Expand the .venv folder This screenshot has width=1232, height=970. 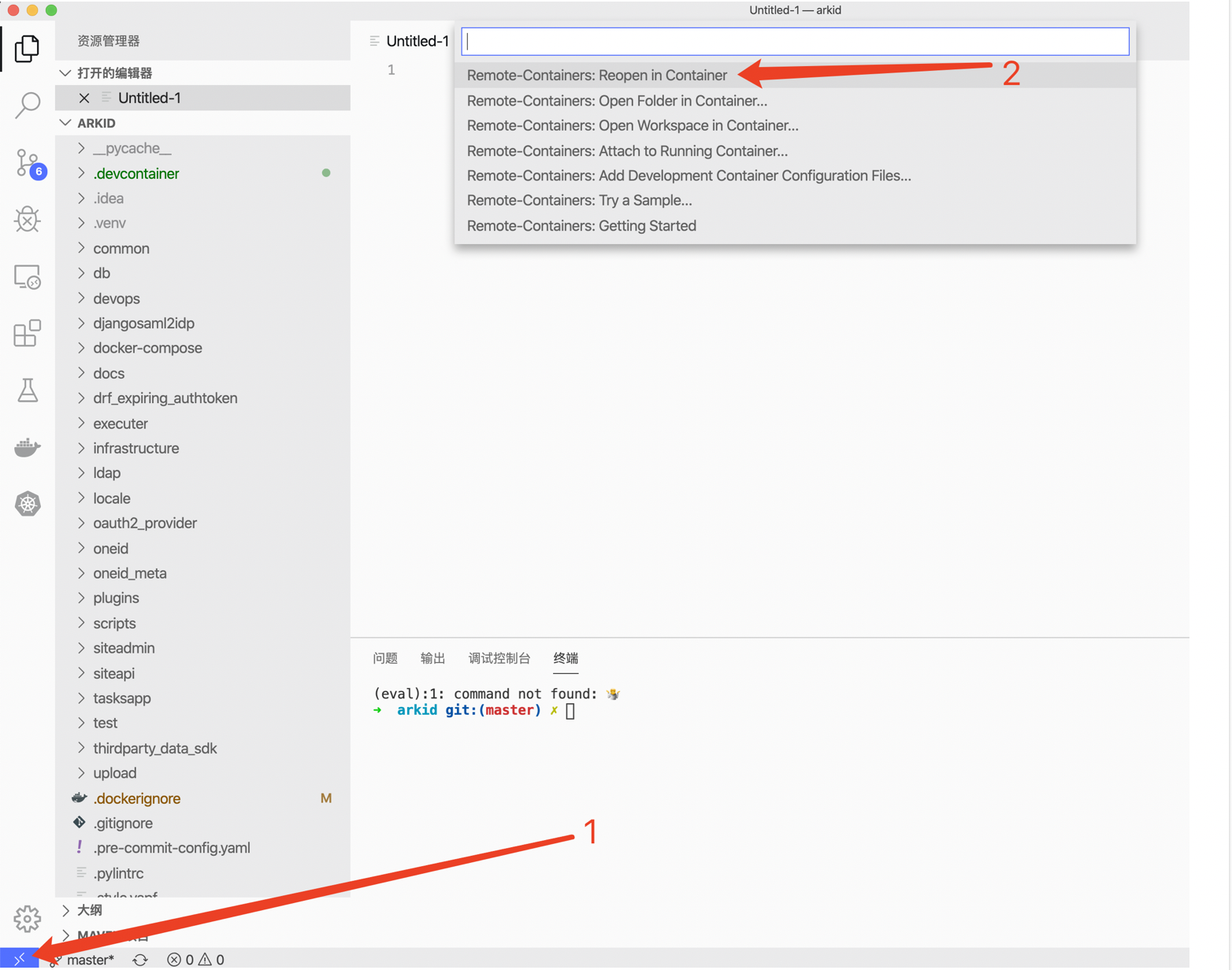pyautogui.click(x=202, y=223)
